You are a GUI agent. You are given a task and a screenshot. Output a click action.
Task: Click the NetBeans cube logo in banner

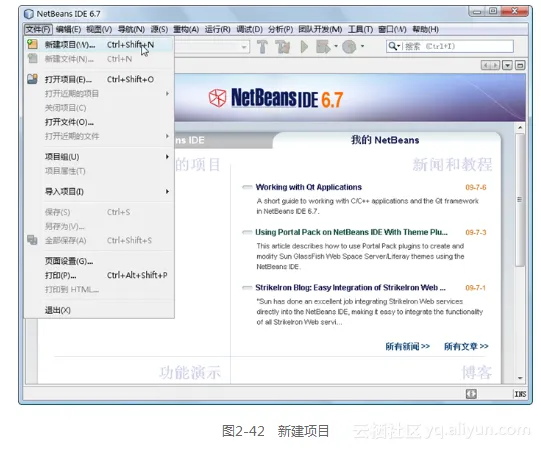(217, 98)
